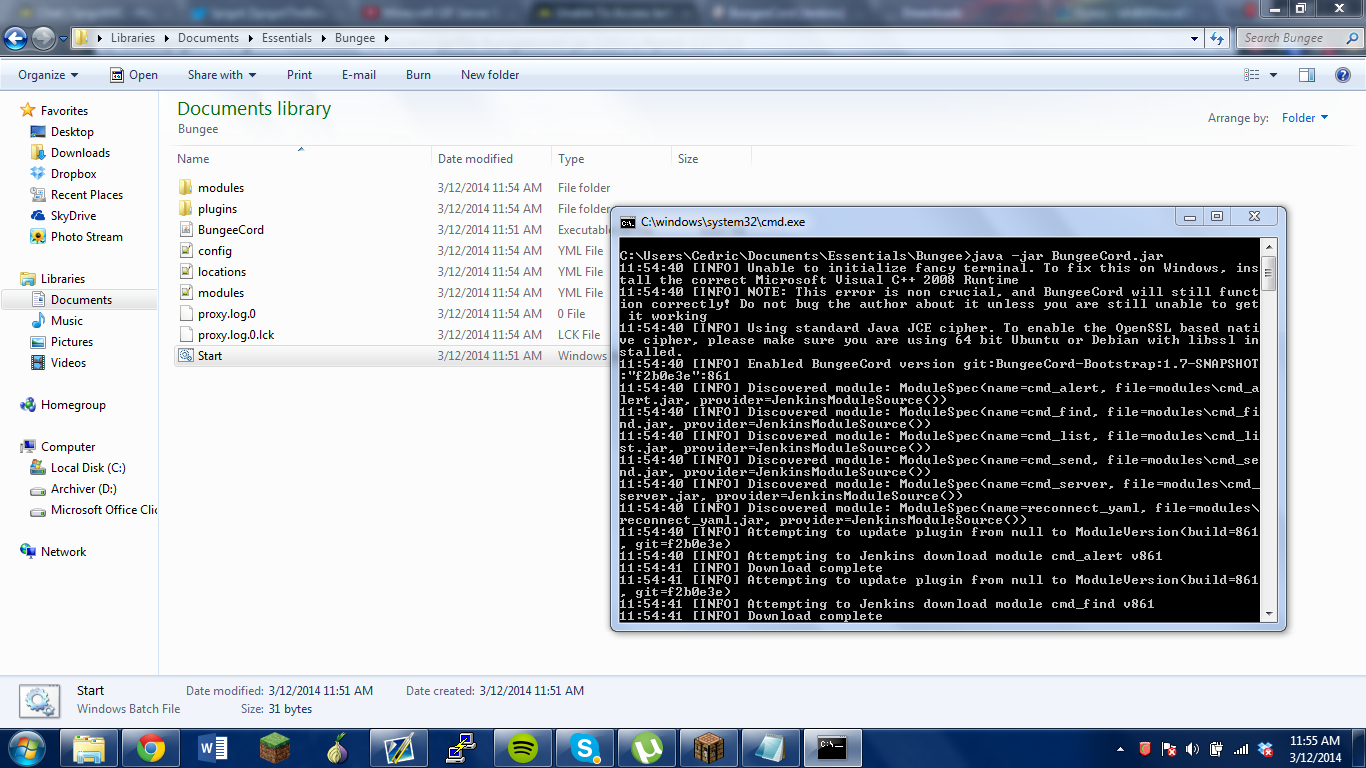The image size is (1366, 768).
Task: Expand the Share with dropdown
Action: [221, 74]
